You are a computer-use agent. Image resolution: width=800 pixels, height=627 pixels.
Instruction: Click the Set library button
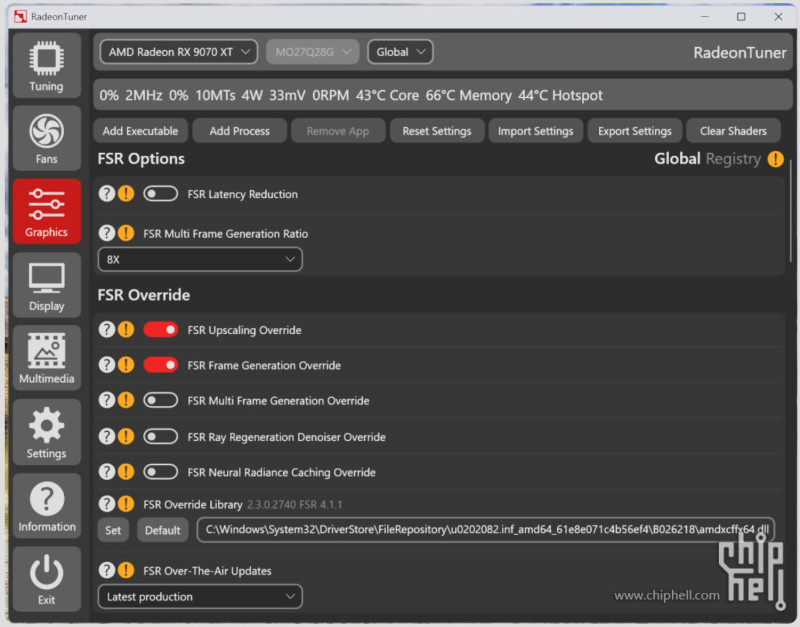113,530
